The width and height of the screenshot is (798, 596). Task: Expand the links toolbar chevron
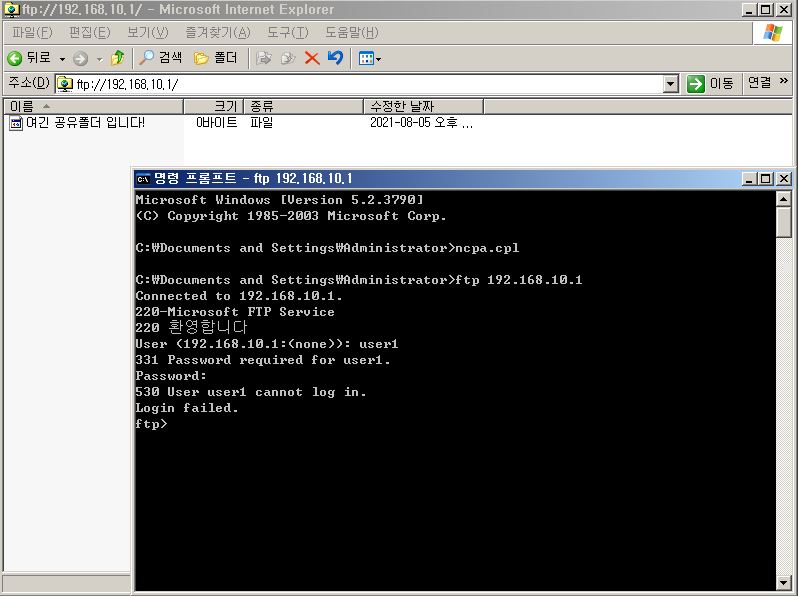(784, 80)
